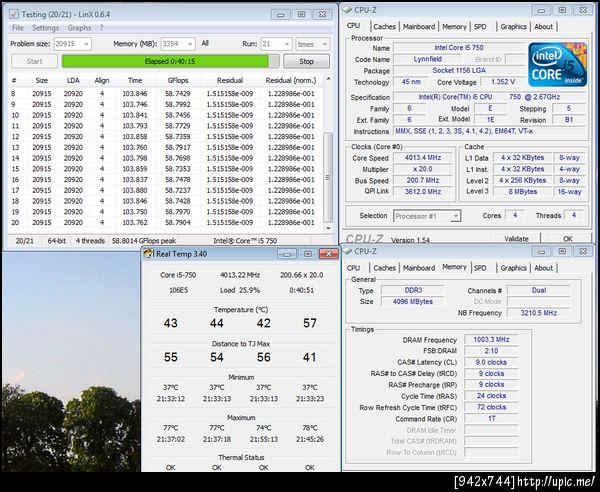
Task: Click the Real Temp title bar icon
Action: click(149, 254)
